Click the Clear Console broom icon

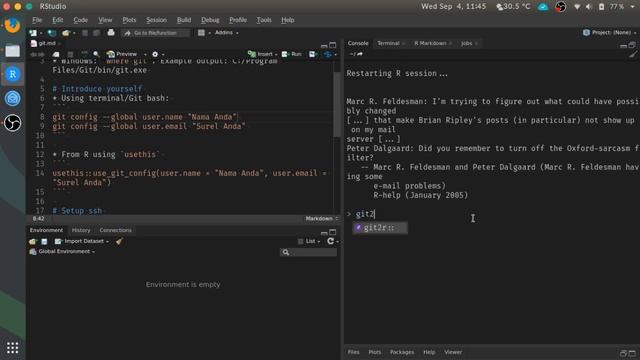coord(632,54)
